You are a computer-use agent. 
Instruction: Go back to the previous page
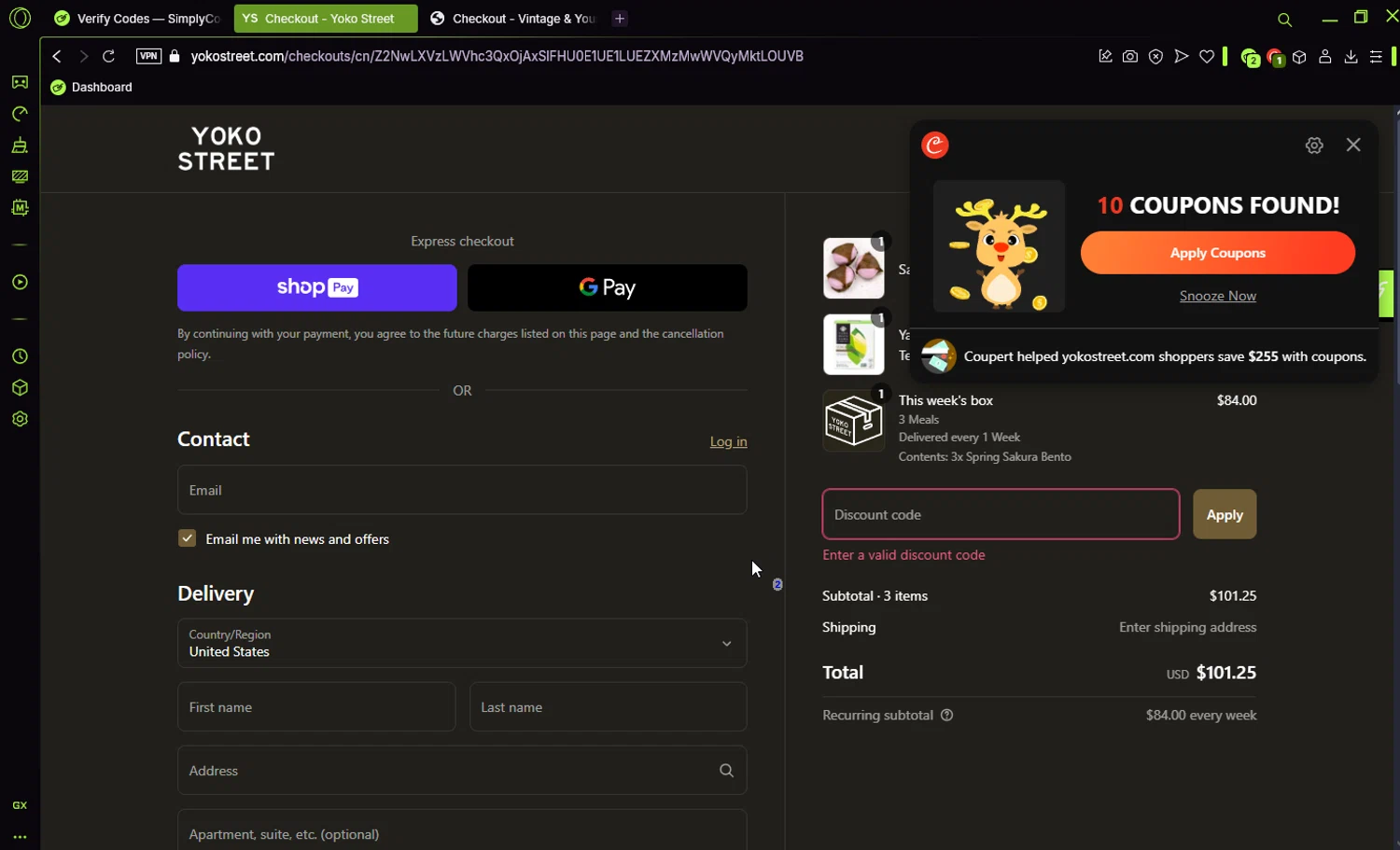(x=57, y=56)
